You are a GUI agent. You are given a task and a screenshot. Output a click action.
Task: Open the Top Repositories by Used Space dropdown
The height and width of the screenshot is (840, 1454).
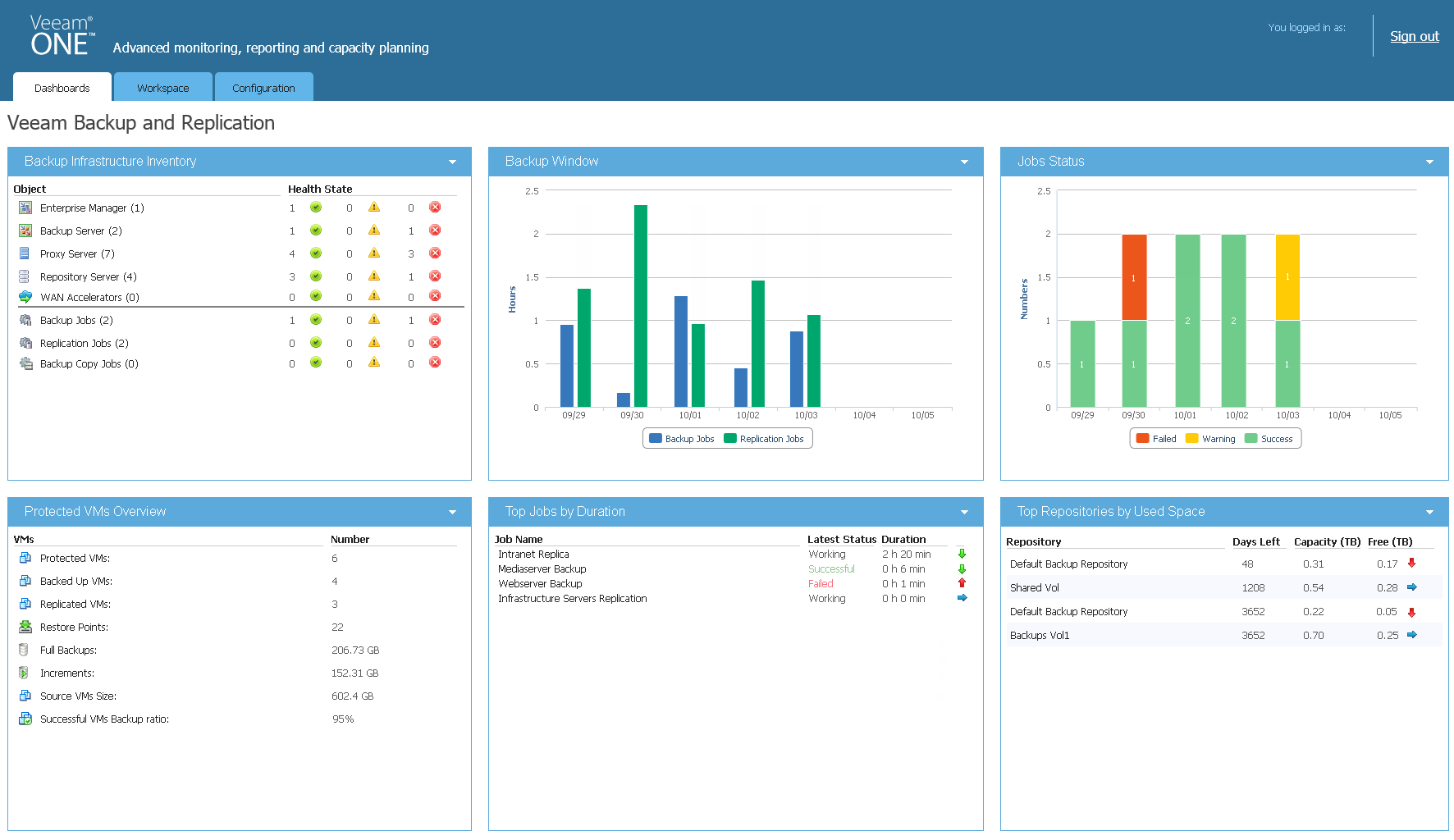(1431, 511)
